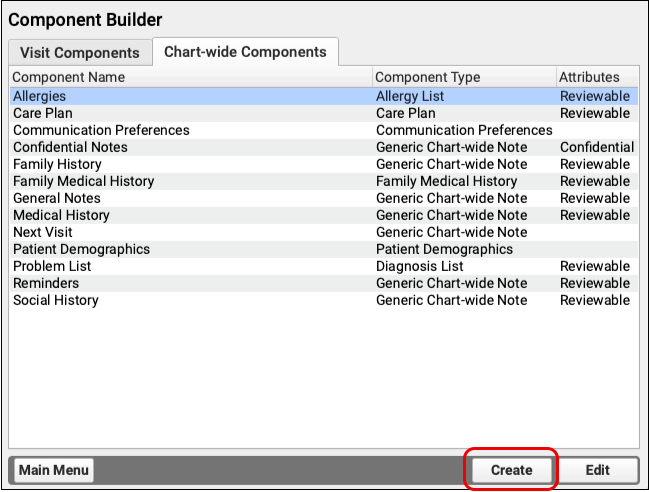
Task: Switch to Visit Components tab
Action: point(79,52)
